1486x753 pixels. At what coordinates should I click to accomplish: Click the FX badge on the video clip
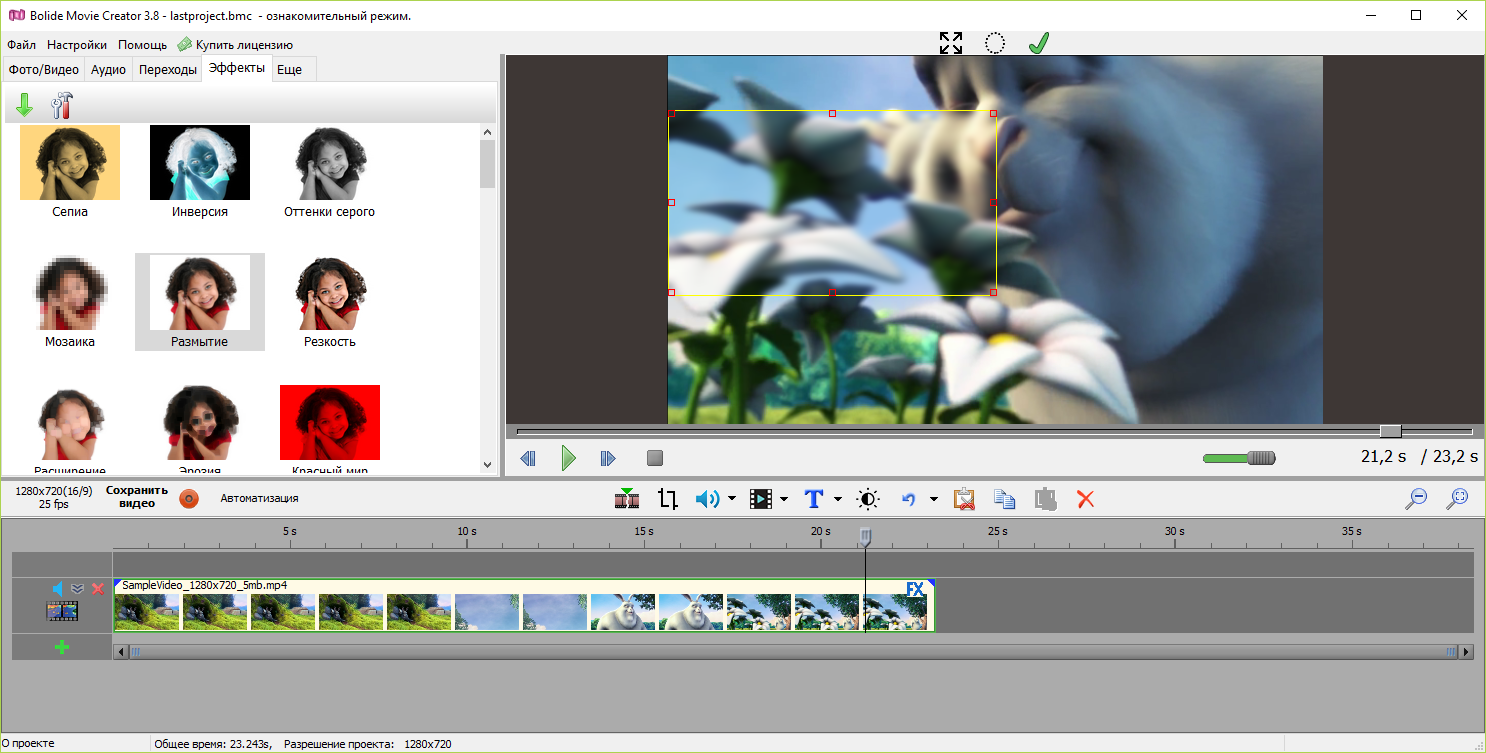tap(915, 590)
